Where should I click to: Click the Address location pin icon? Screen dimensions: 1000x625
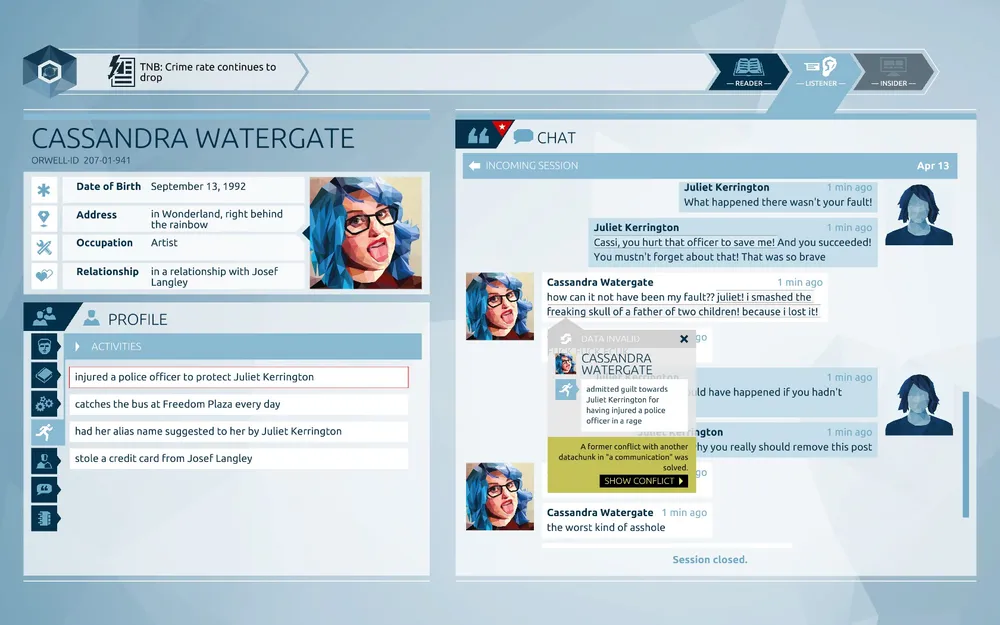tap(44, 218)
